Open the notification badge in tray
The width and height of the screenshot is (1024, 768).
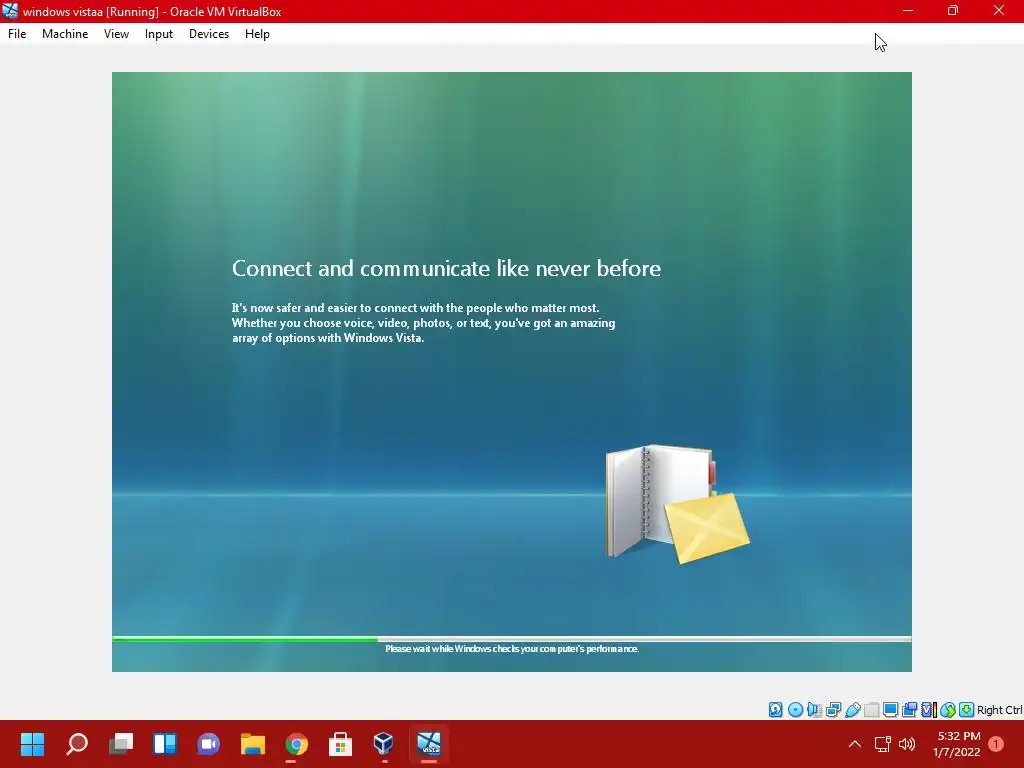click(996, 744)
